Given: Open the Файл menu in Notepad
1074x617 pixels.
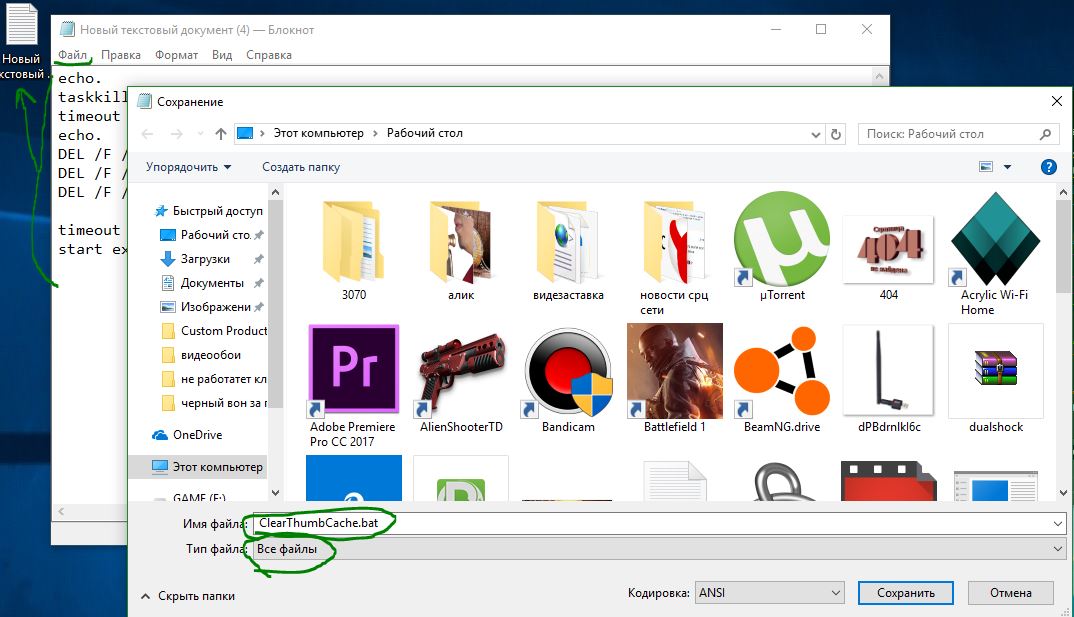Looking at the screenshot, I should (73, 55).
